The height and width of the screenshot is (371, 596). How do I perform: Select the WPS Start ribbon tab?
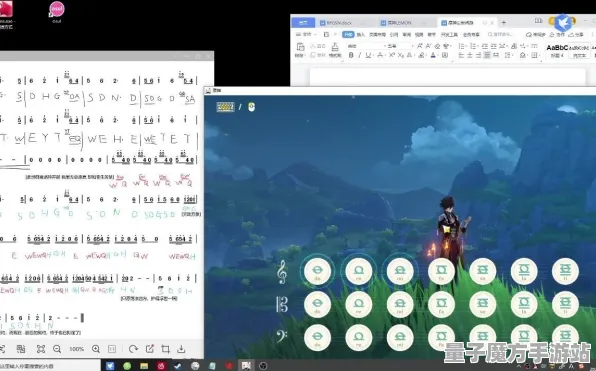coord(348,35)
